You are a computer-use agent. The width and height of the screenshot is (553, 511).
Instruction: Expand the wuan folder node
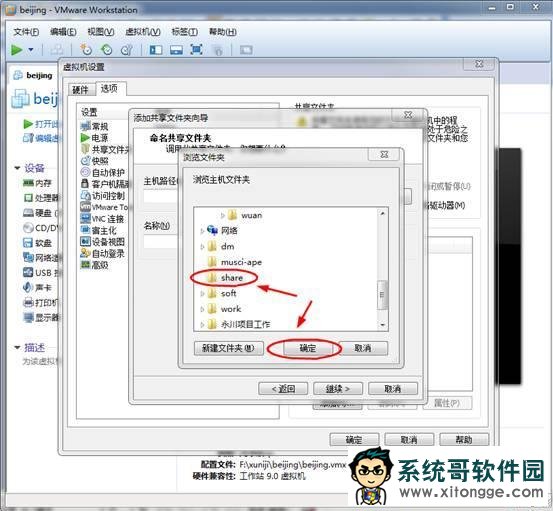point(223,215)
